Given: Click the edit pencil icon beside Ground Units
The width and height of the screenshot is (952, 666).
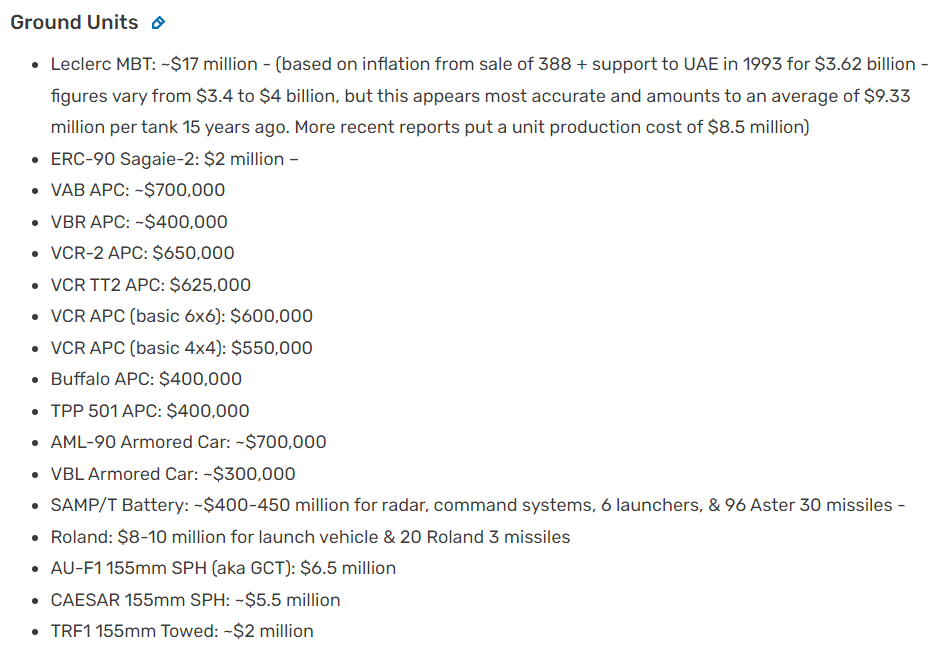Looking at the screenshot, I should coord(158,23).
